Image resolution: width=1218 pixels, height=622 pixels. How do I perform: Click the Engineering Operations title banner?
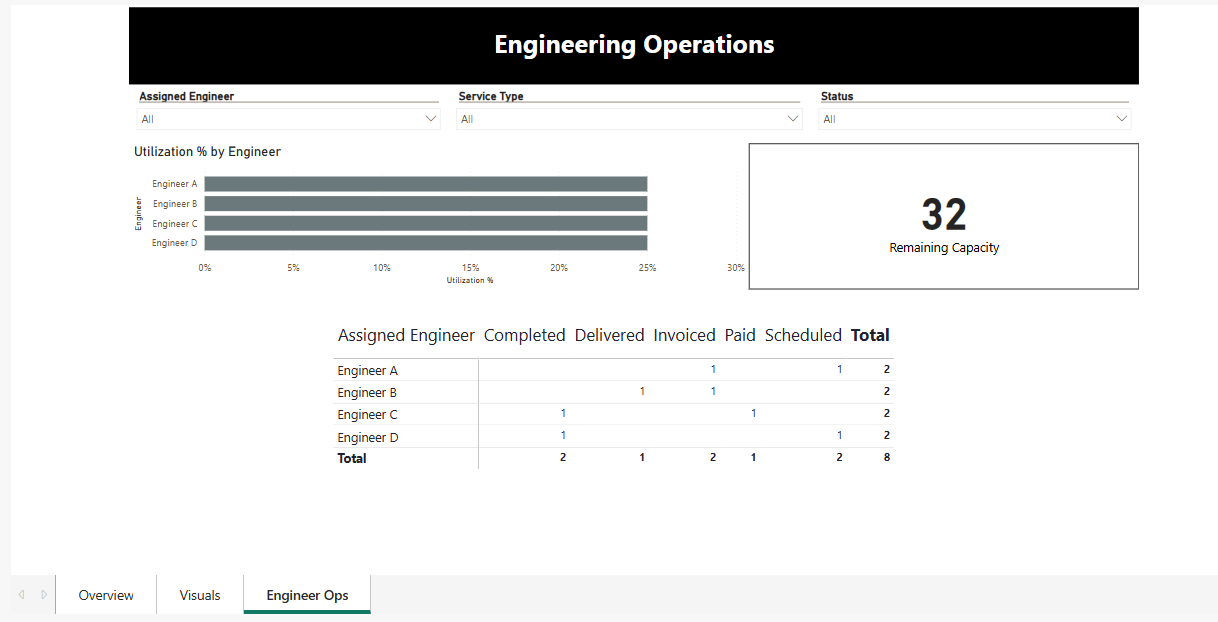click(x=634, y=45)
